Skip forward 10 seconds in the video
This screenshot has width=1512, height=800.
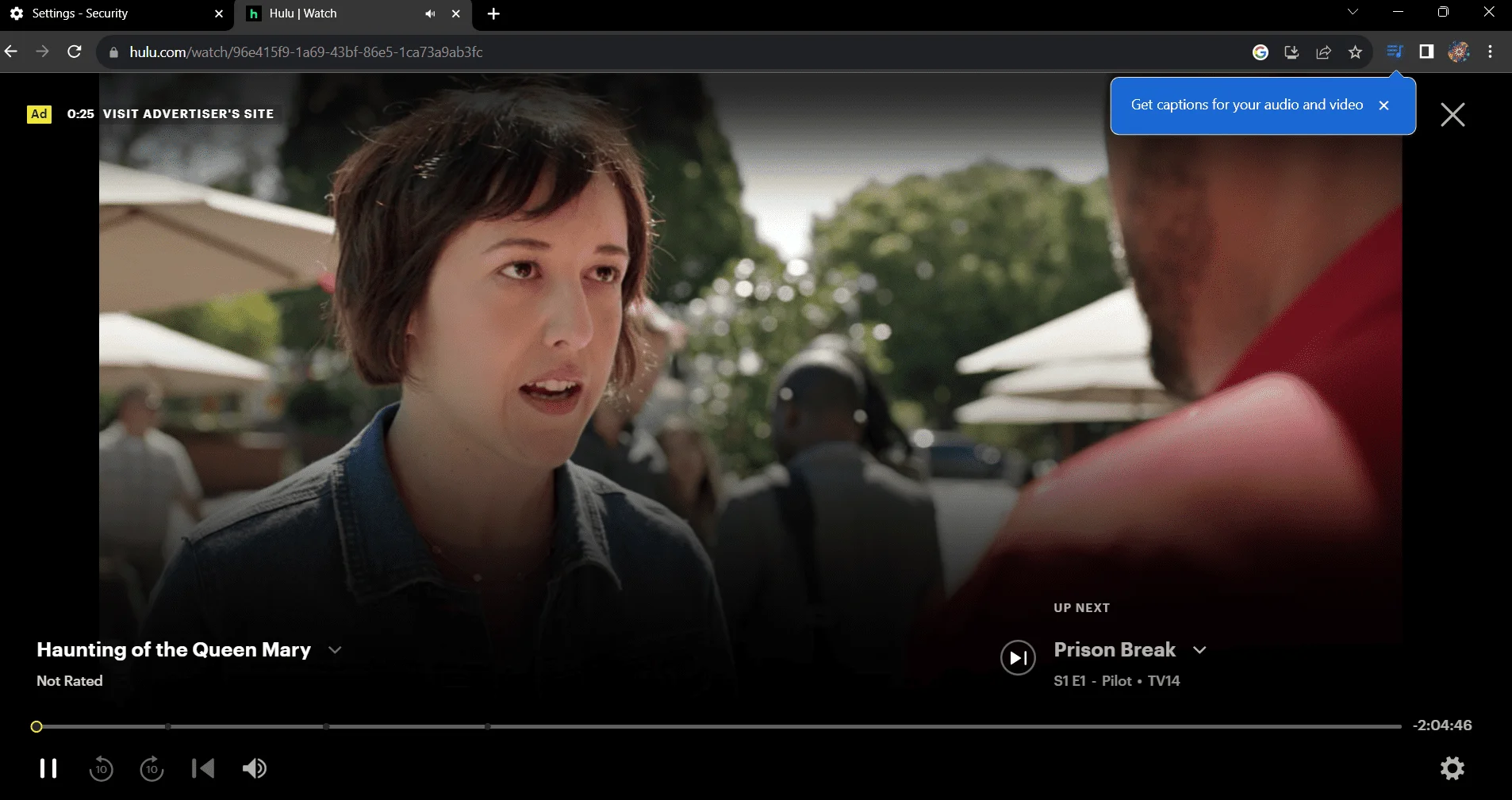tap(152, 768)
